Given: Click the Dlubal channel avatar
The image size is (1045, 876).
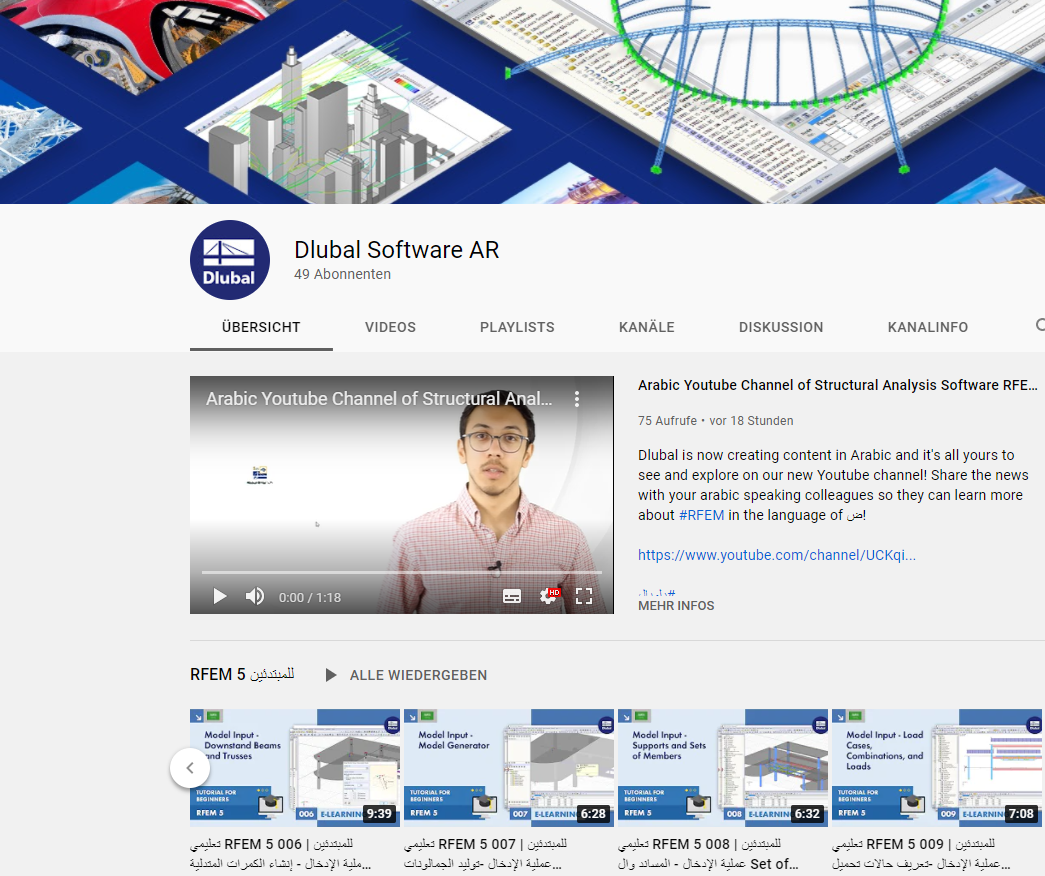Looking at the screenshot, I should point(230,260).
